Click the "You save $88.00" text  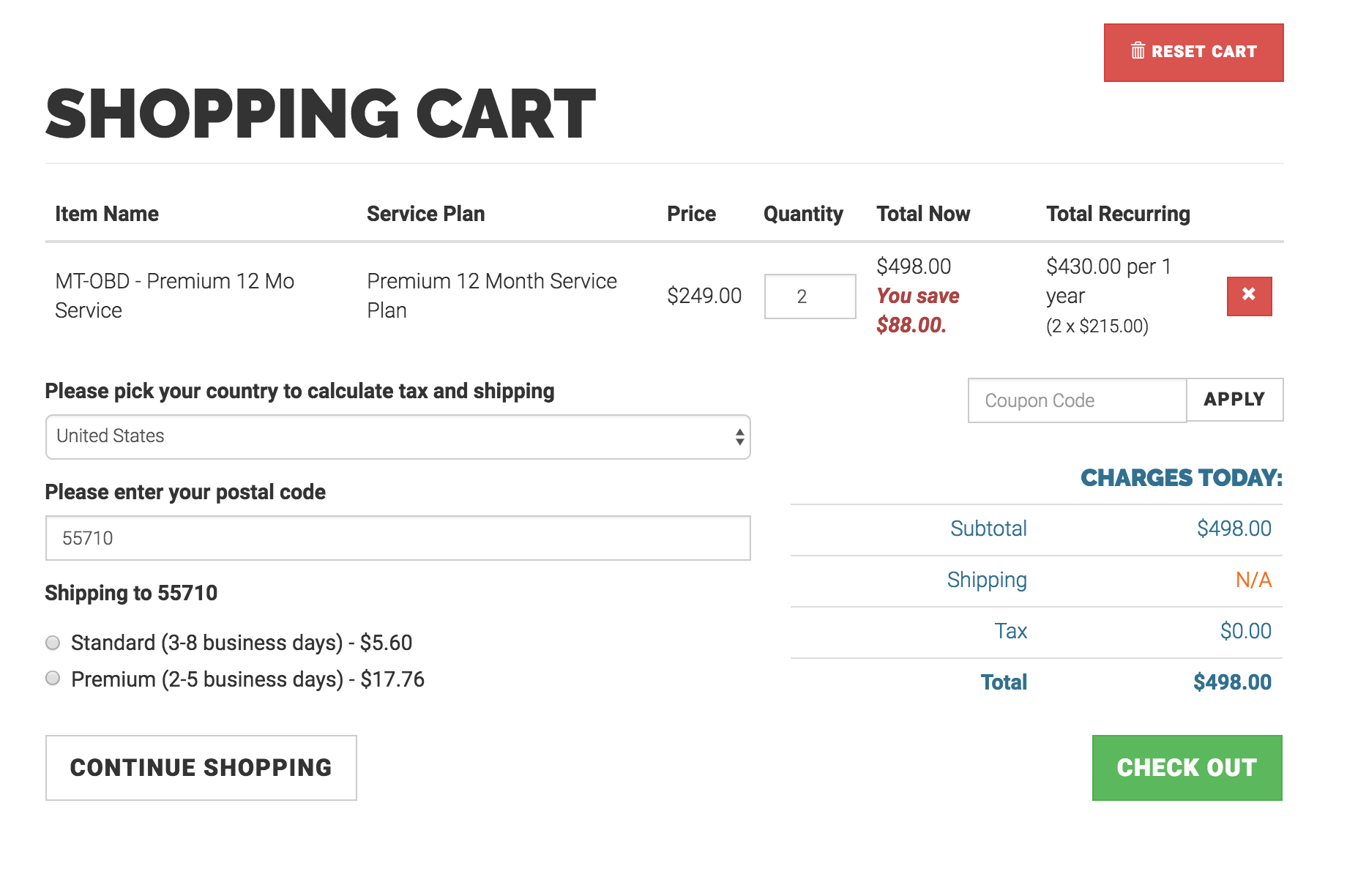click(x=918, y=310)
